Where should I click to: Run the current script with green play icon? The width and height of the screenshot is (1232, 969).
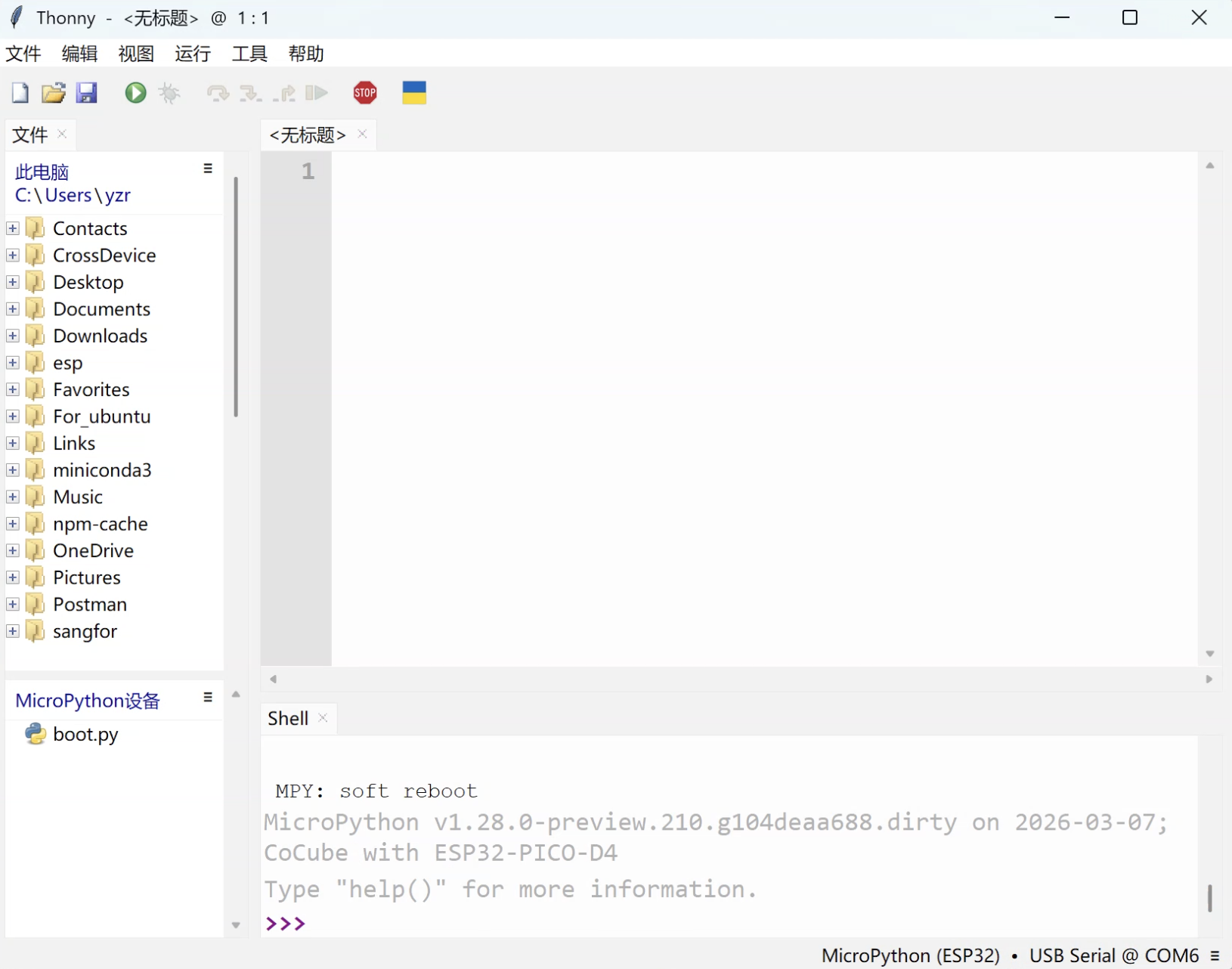click(135, 92)
